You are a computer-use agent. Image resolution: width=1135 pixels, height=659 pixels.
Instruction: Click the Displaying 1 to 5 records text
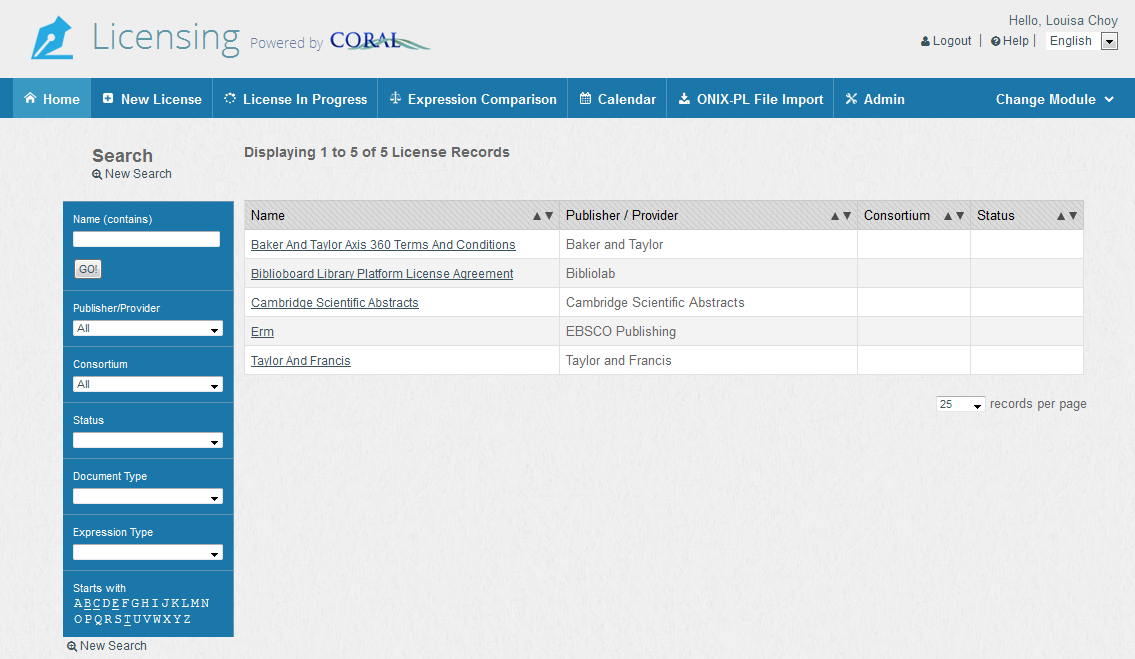pos(376,152)
